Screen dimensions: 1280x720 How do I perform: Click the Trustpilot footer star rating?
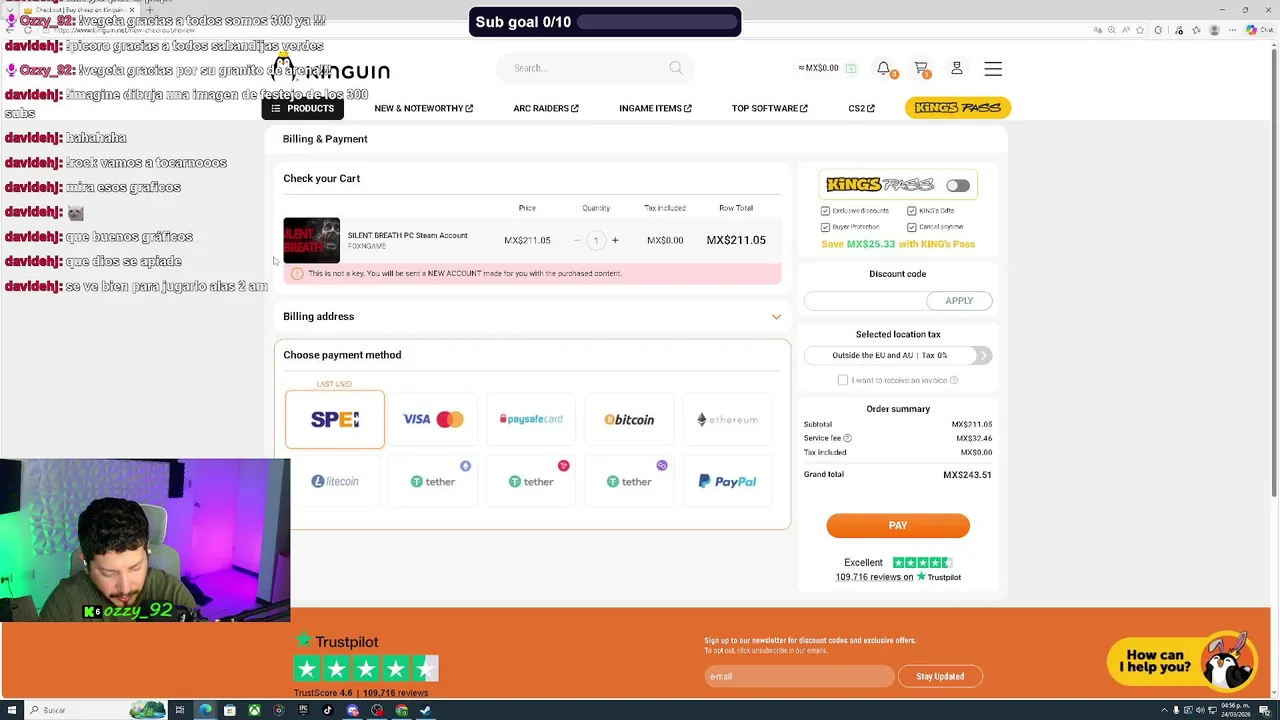point(366,668)
